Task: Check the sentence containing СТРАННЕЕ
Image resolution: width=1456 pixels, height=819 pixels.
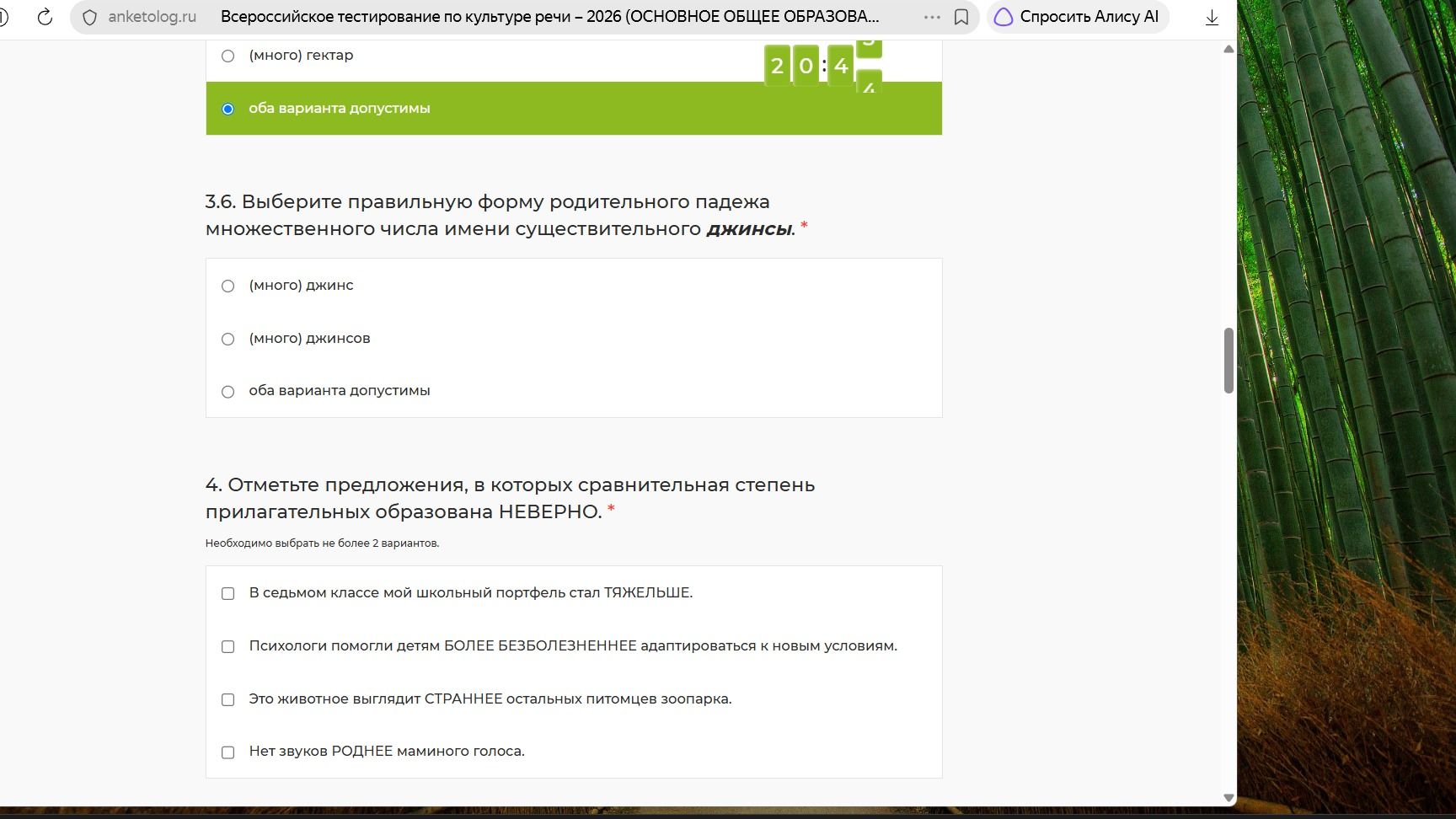Action: [x=227, y=700]
